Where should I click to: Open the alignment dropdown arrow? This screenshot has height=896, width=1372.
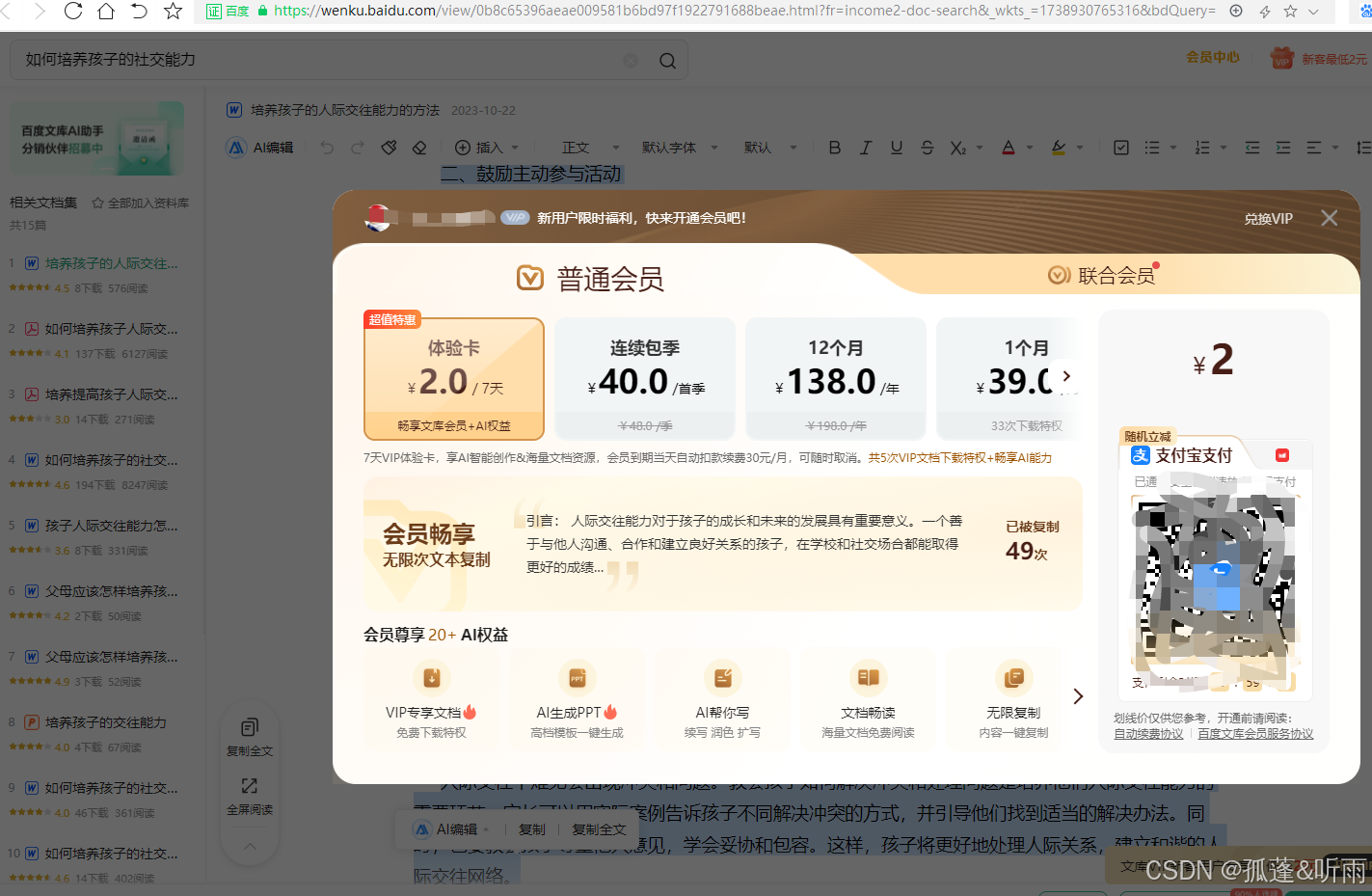tap(1335, 148)
